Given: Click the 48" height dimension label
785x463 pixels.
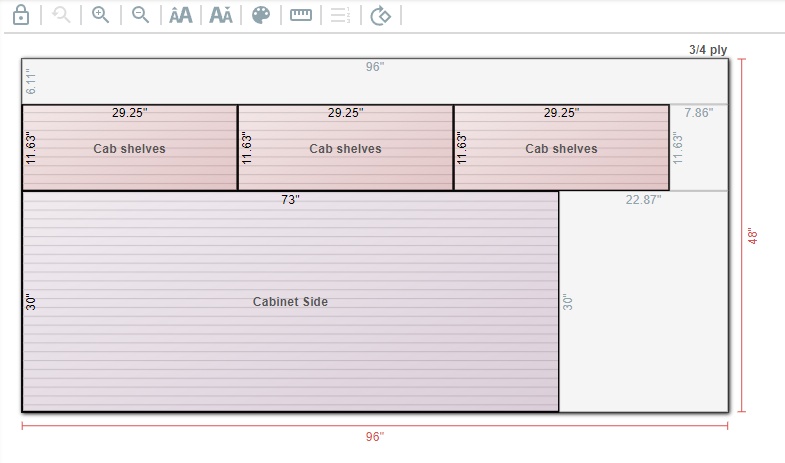Looking at the screenshot, I should tap(753, 236).
